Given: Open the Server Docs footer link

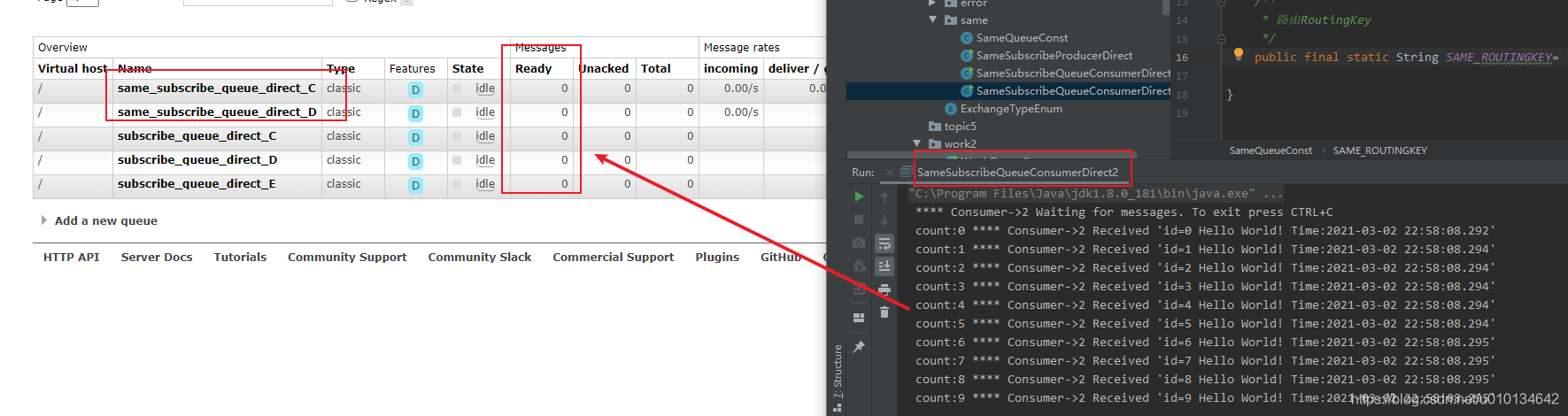Looking at the screenshot, I should point(157,257).
